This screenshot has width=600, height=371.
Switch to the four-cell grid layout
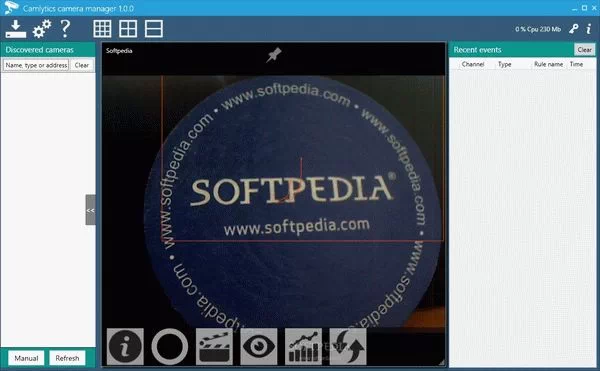tap(128, 29)
